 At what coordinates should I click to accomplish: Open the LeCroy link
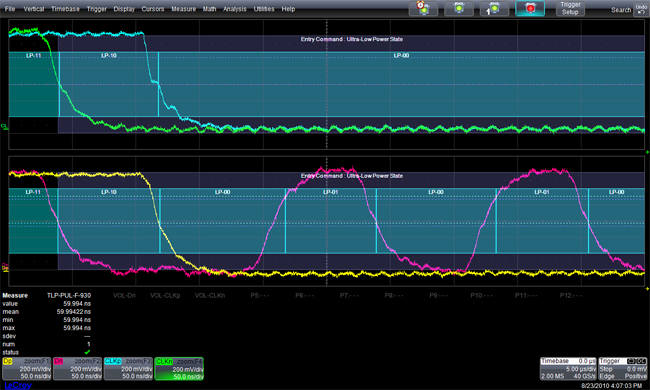click(17, 385)
